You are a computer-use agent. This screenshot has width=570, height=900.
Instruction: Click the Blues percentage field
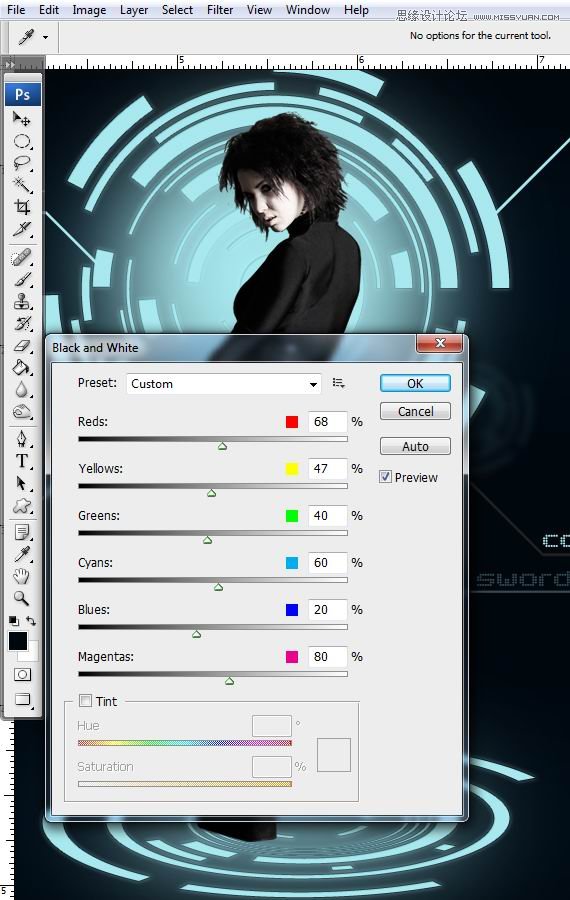coord(327,610)
